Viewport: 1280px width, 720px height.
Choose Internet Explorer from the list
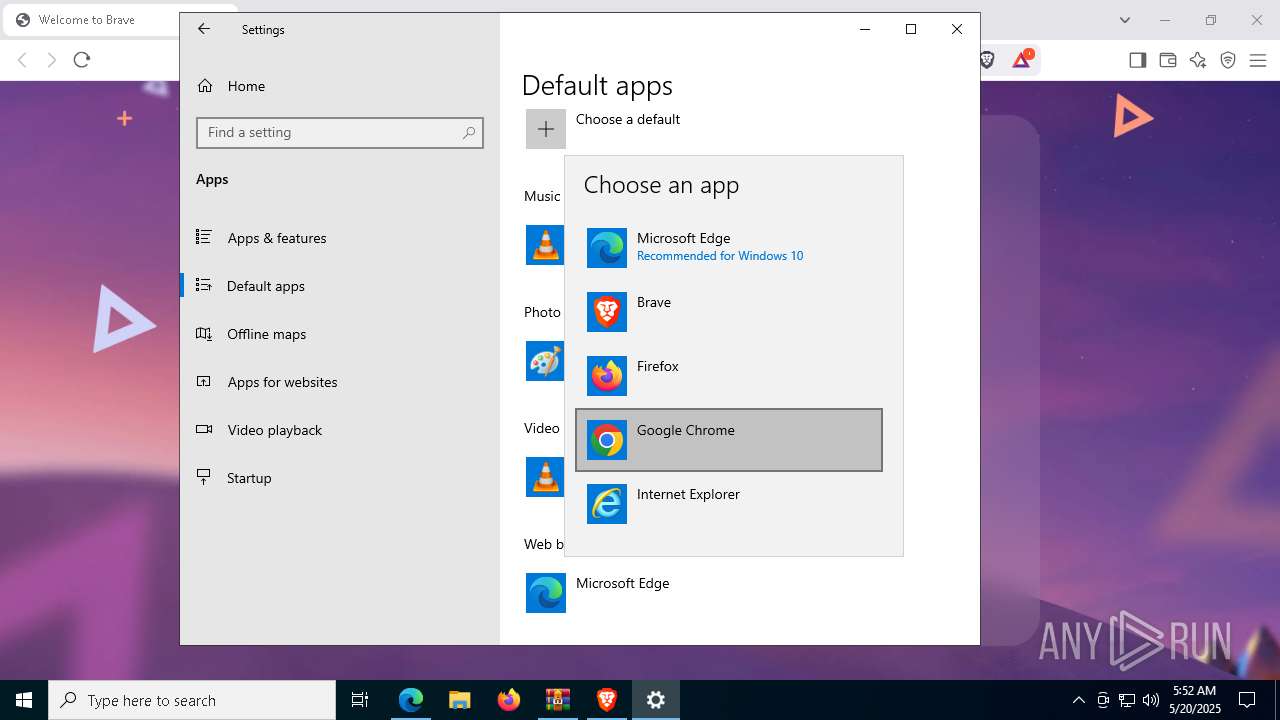[729, 504]
